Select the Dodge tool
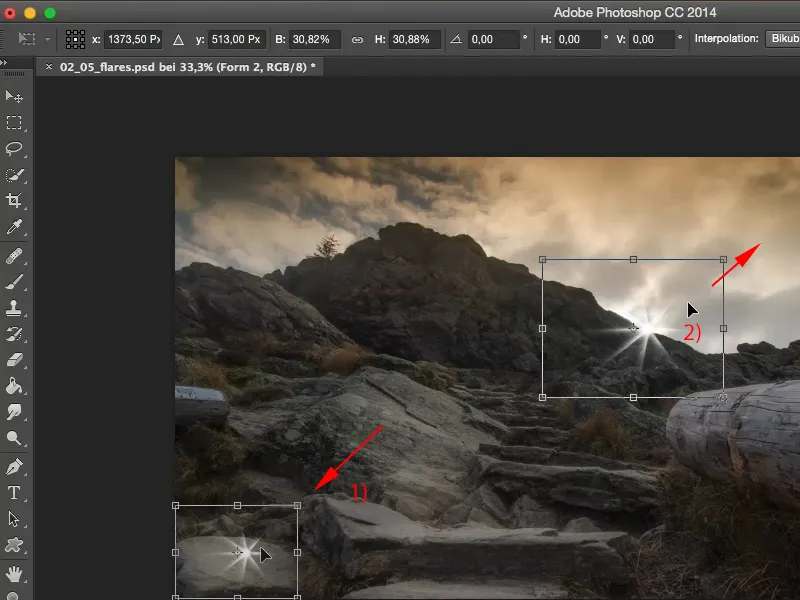 click(14, 438)
